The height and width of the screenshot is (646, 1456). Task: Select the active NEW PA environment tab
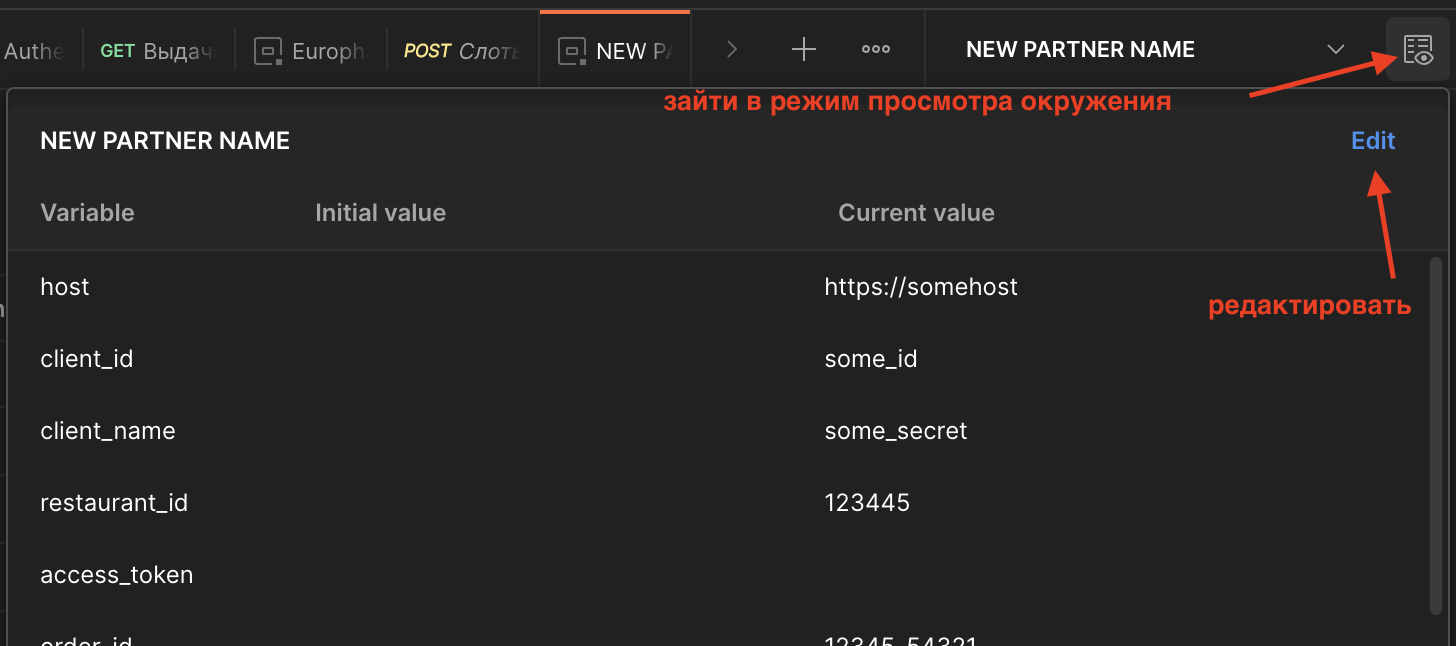[615, 51]
